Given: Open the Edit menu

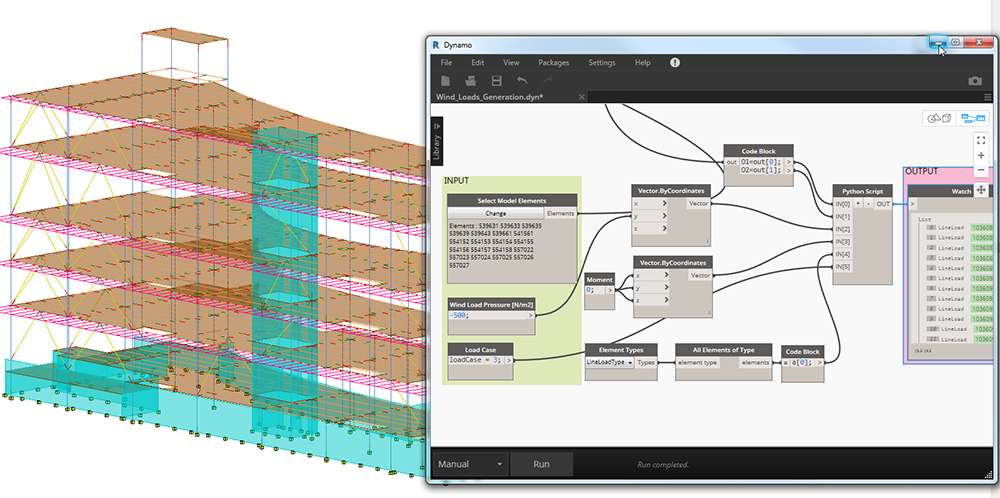Looking at the screenshot, I should pos(478,62).
